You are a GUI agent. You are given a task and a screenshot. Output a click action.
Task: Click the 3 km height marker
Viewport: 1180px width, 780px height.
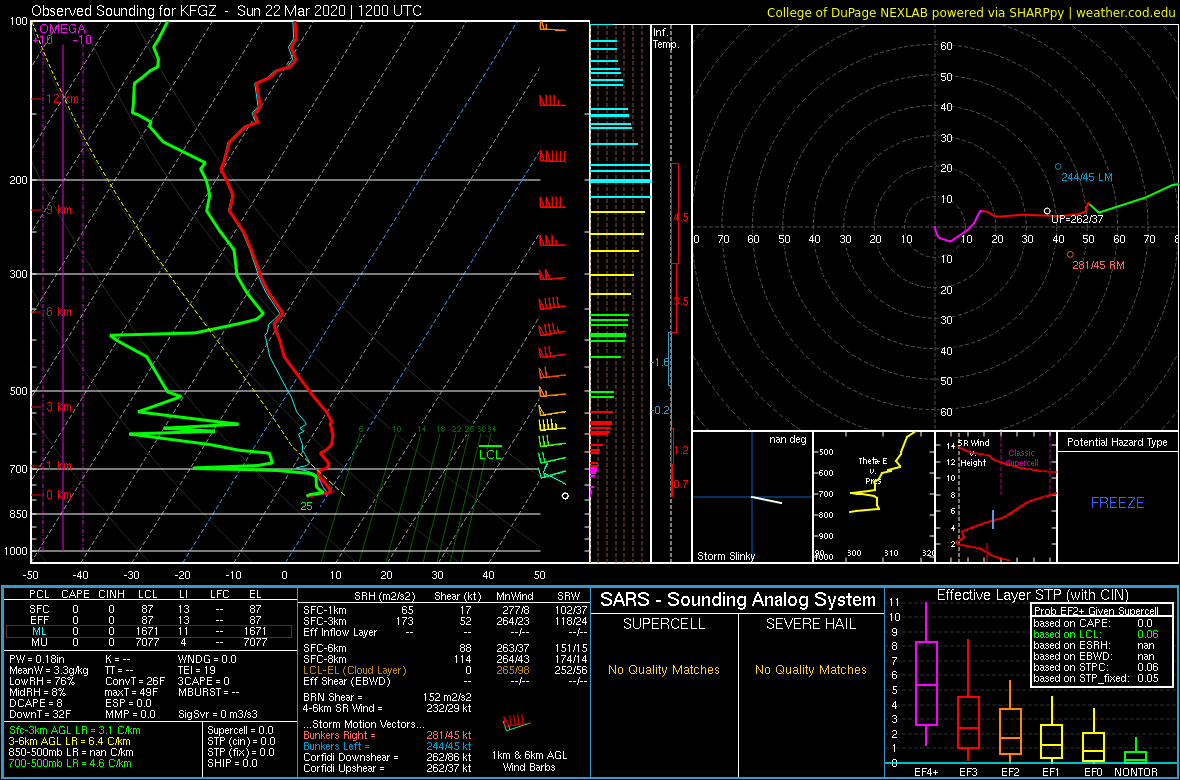pos(58,407)
